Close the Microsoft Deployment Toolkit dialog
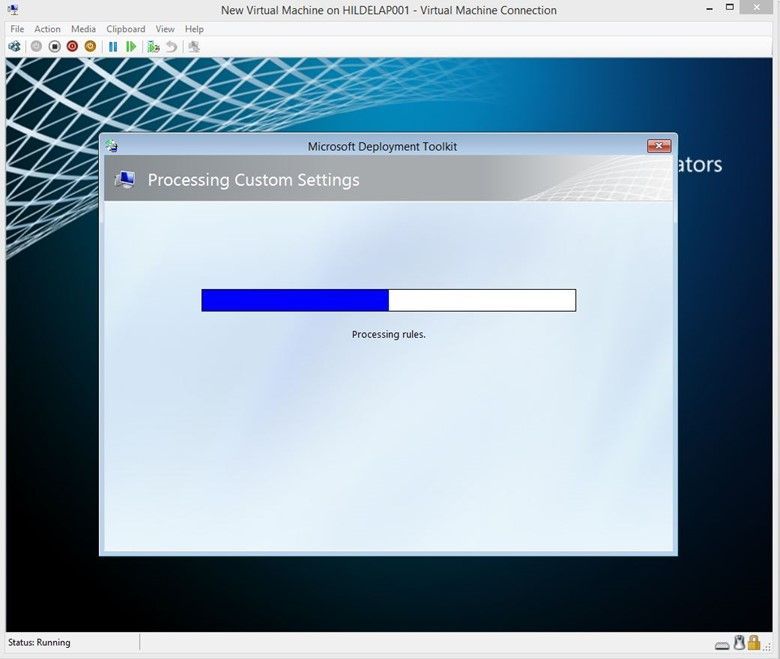This screenshot has height=659, width=780. point(659,146)
